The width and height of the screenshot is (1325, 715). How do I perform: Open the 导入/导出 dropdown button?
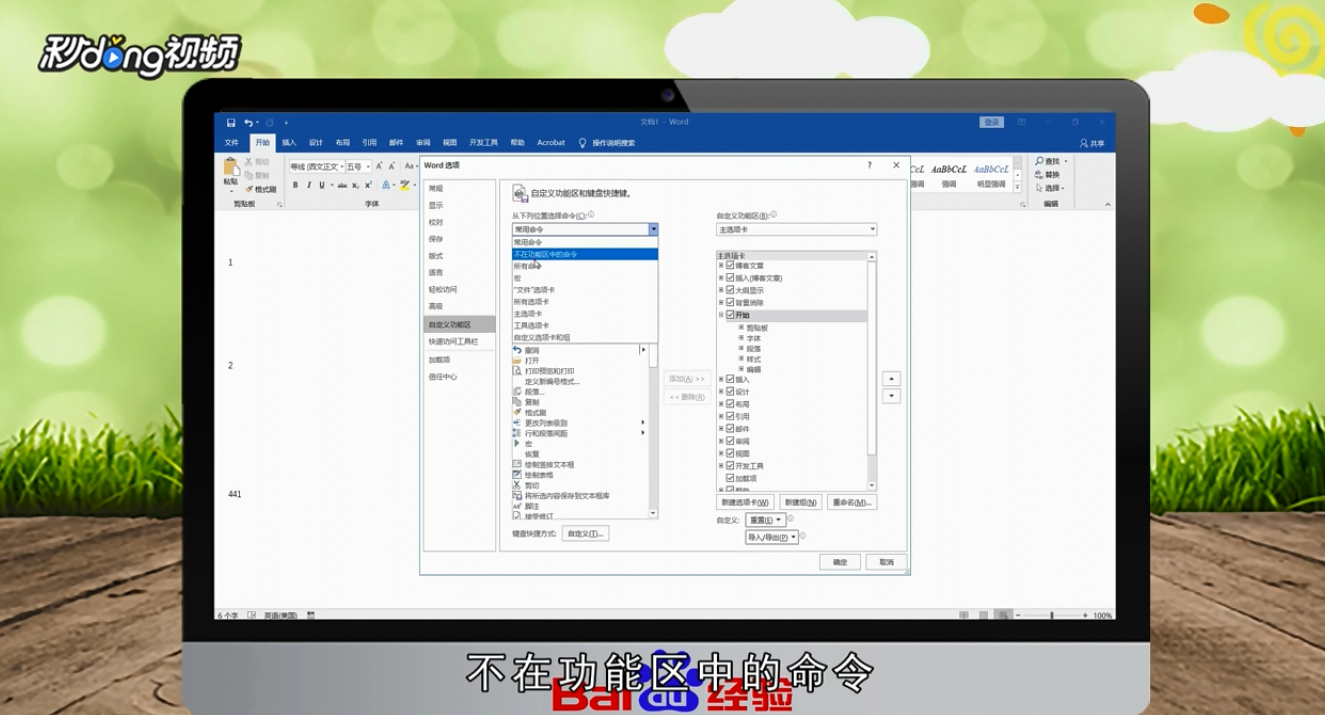click(771, 538)
